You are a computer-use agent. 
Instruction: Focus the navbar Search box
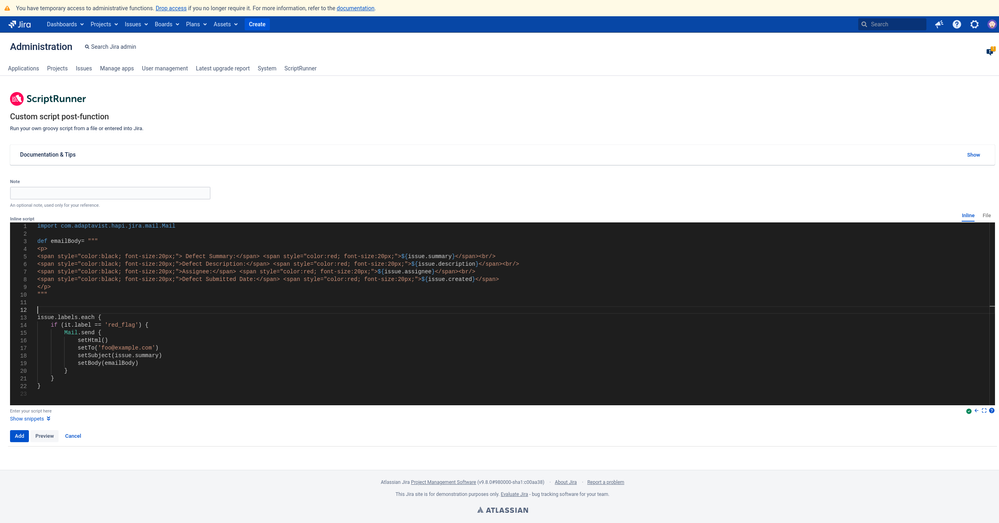[x=892, y=24]
